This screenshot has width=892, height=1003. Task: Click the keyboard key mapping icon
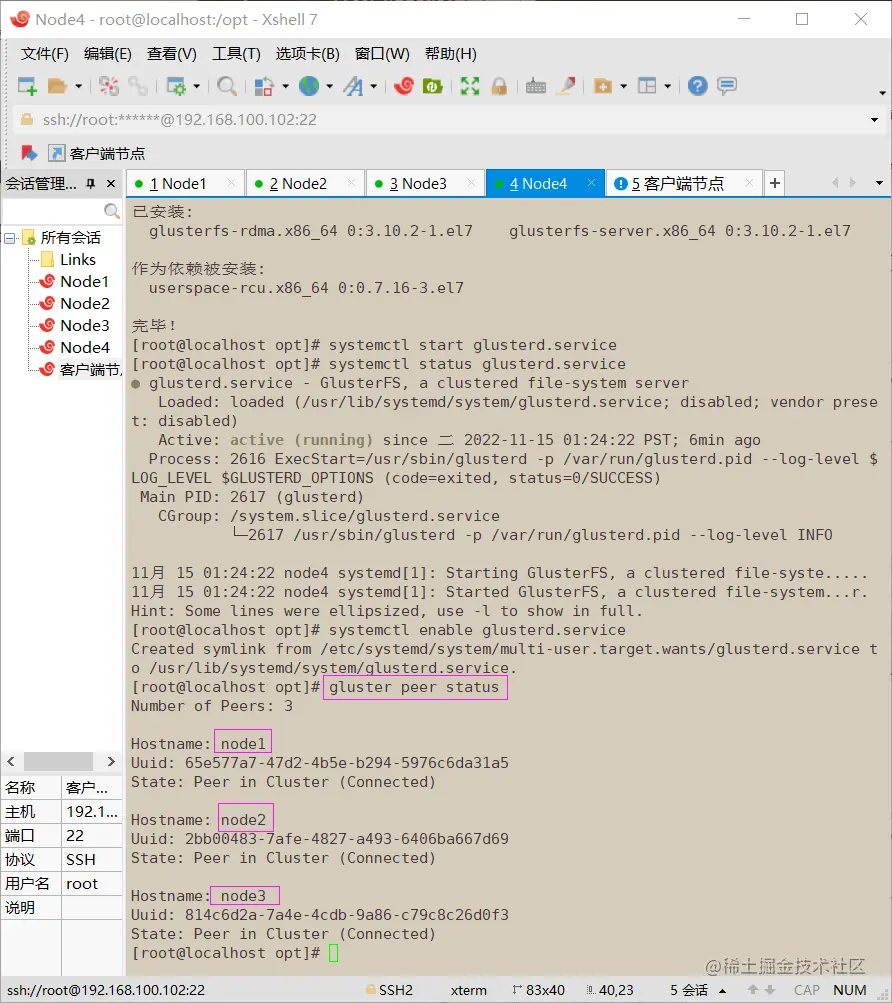536,86
